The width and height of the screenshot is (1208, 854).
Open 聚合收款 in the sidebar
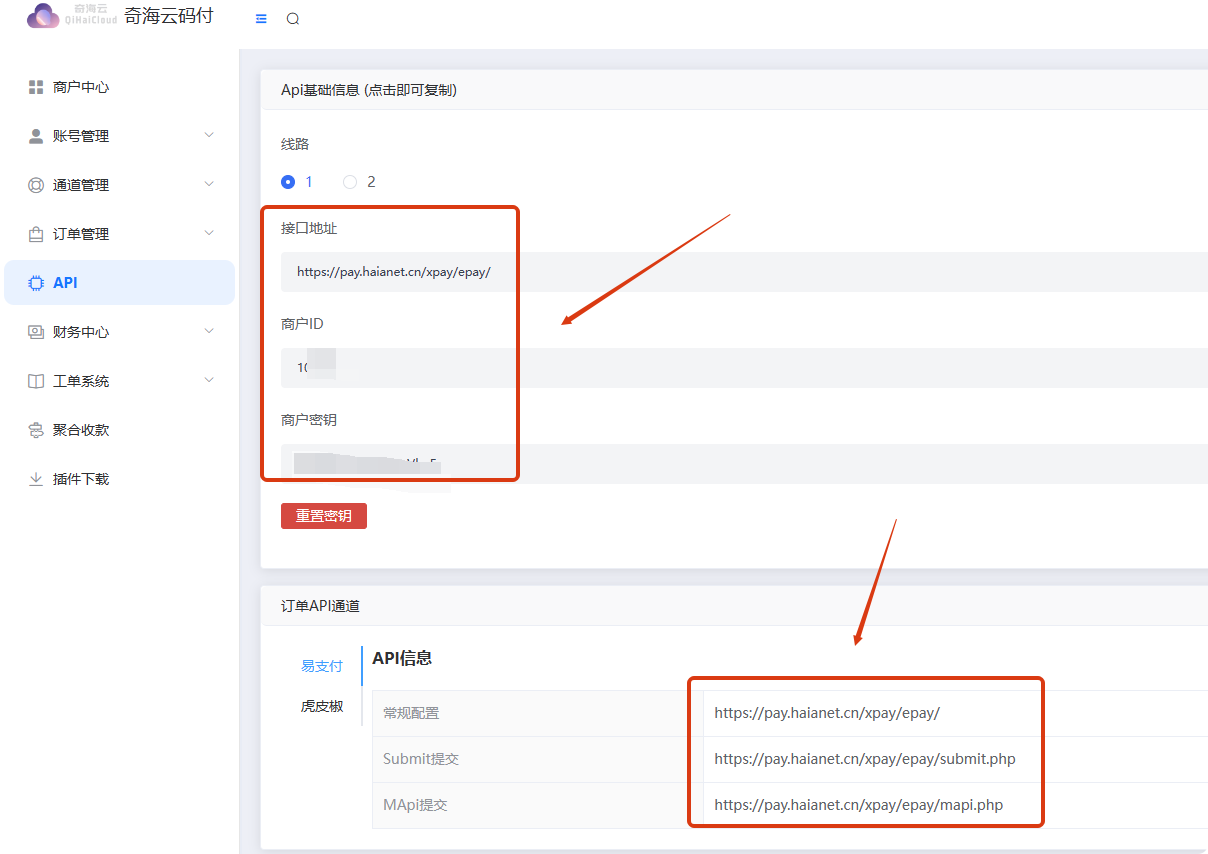point(81,430)
